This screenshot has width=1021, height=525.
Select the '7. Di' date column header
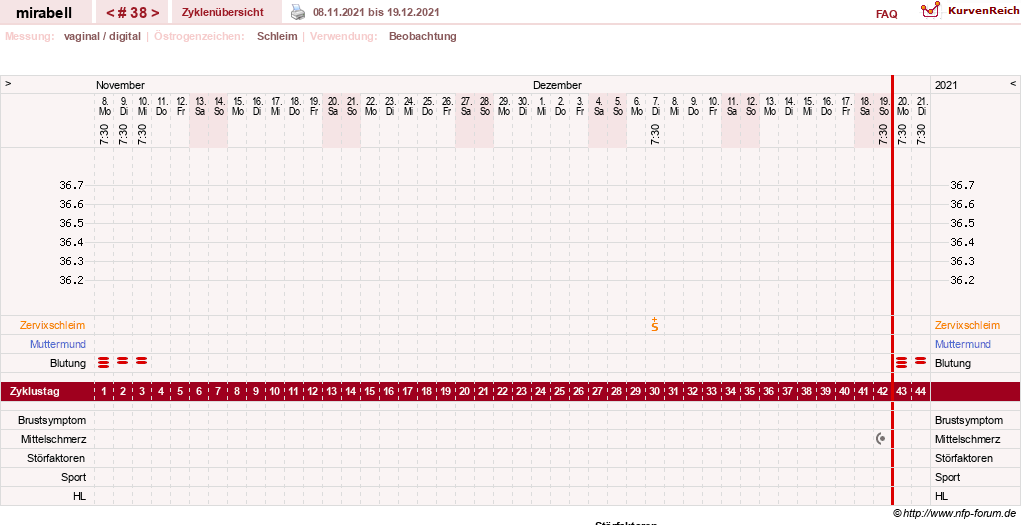(x=655, y=106)
